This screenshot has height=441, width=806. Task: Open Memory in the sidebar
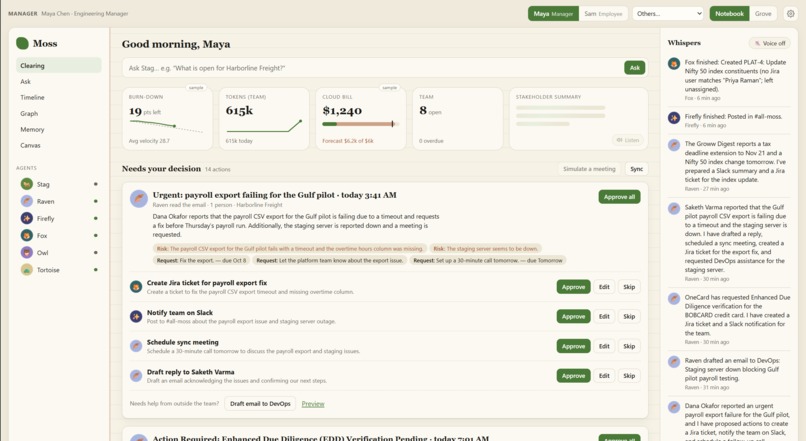[59, 129]
